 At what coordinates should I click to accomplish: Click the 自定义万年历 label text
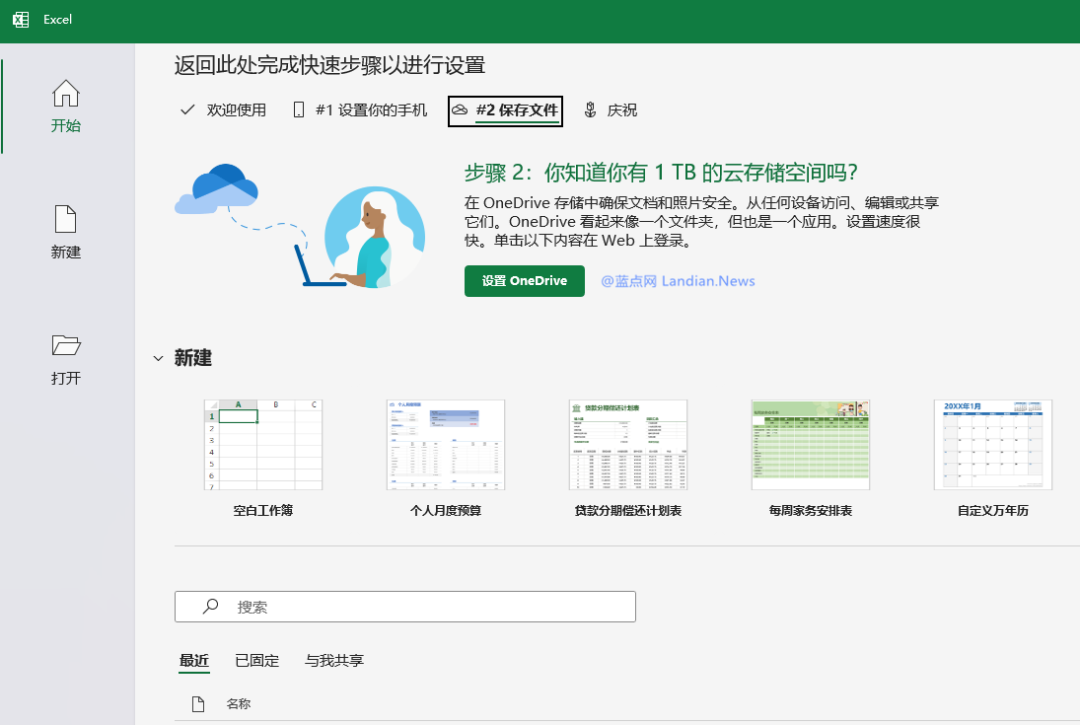993,510
